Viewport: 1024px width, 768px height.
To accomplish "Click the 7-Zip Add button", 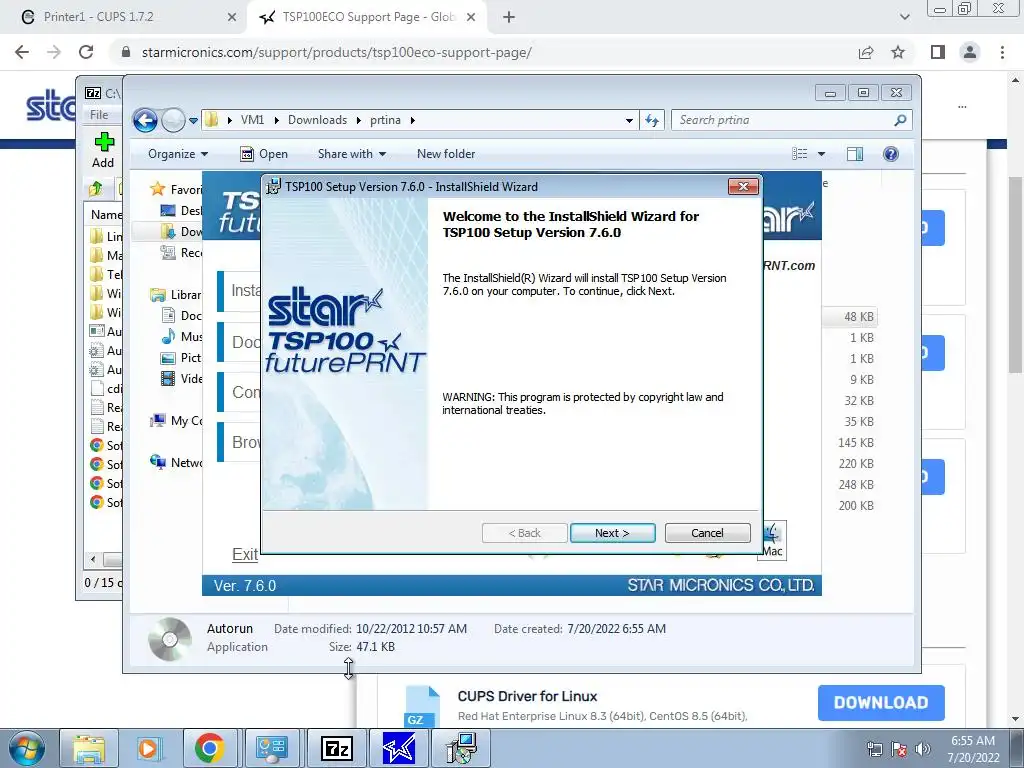I will pos(103,150).
